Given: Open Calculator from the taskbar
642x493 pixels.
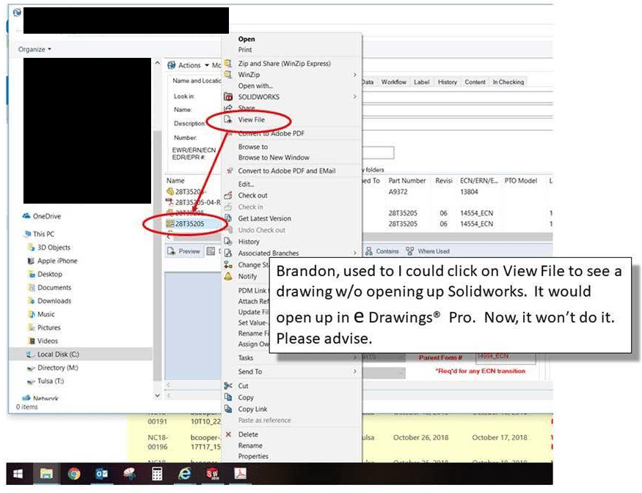Looking at the screenshot, I should [157, 474].
